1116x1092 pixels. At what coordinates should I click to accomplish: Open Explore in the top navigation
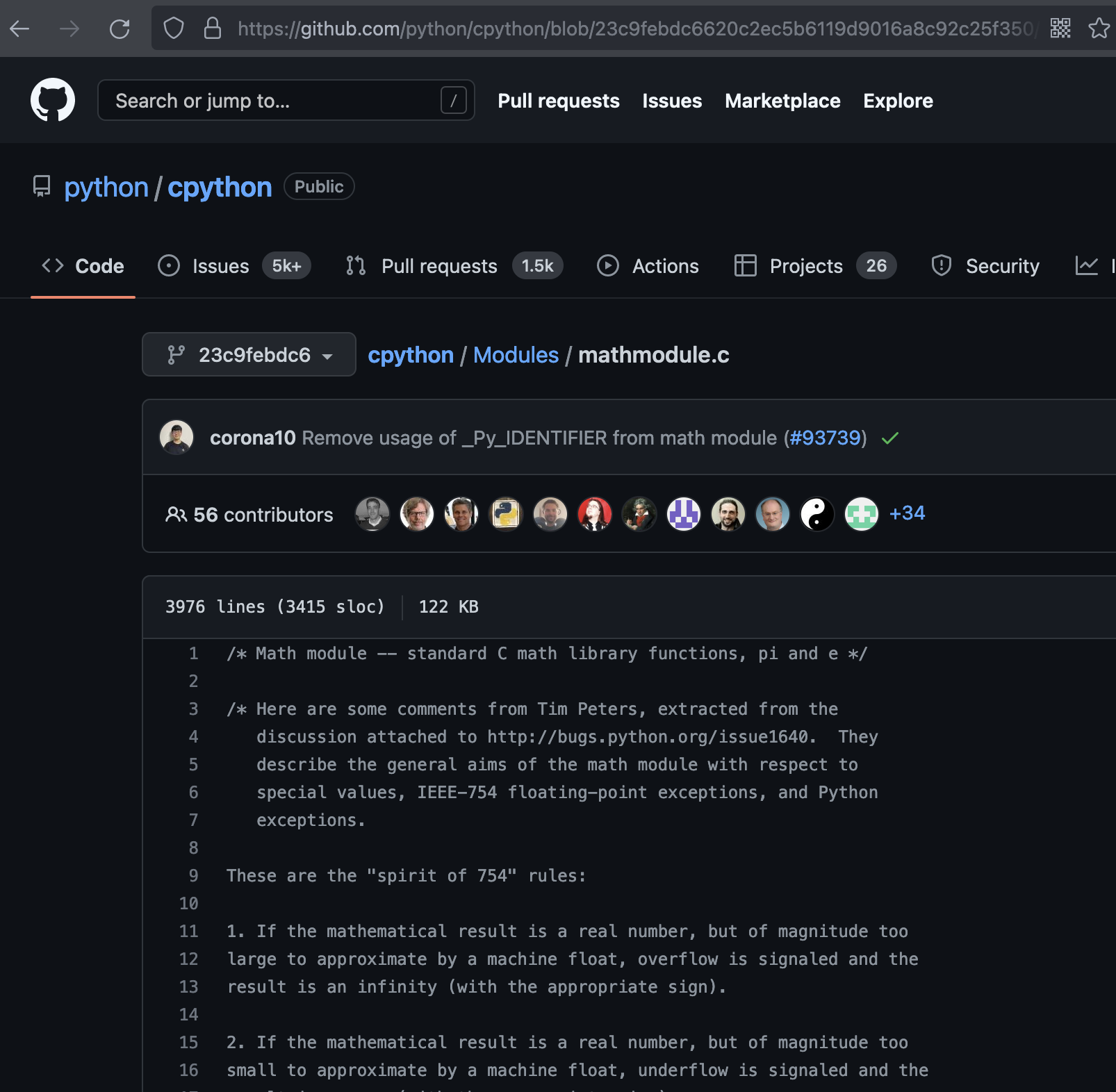pos(898,101)
